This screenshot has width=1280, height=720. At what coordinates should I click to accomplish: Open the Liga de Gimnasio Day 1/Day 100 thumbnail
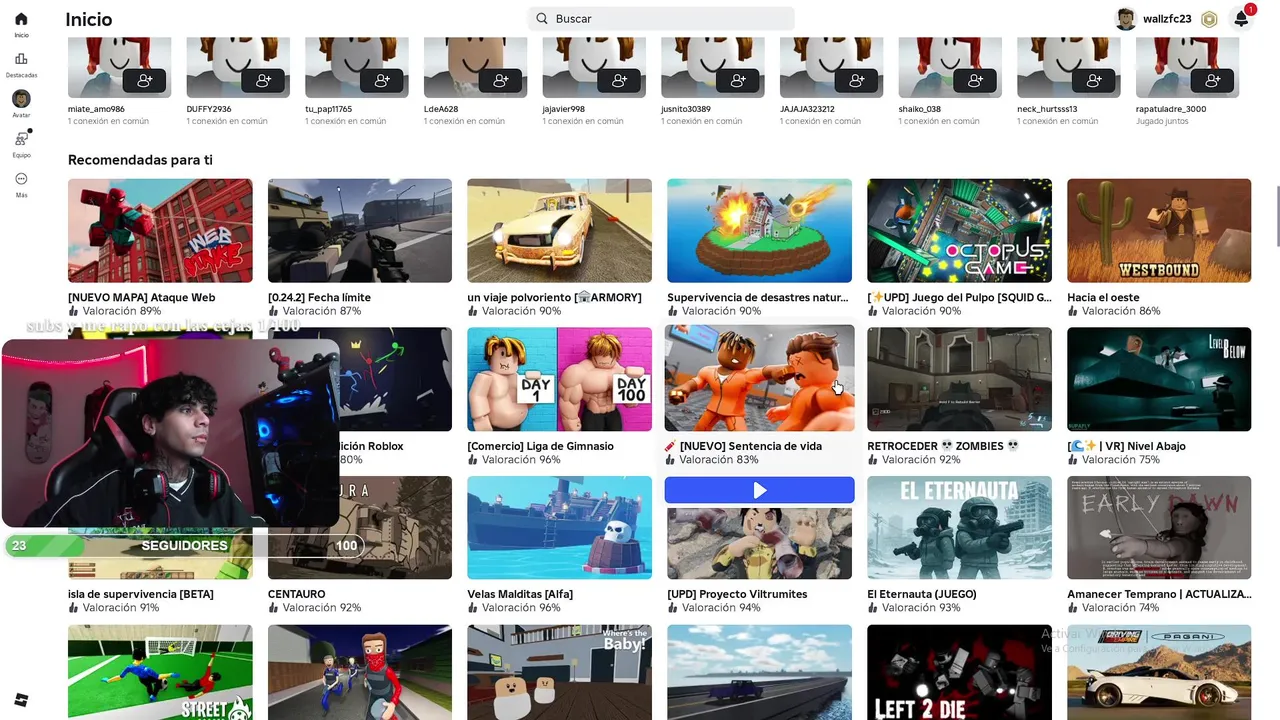pos(559,379)
